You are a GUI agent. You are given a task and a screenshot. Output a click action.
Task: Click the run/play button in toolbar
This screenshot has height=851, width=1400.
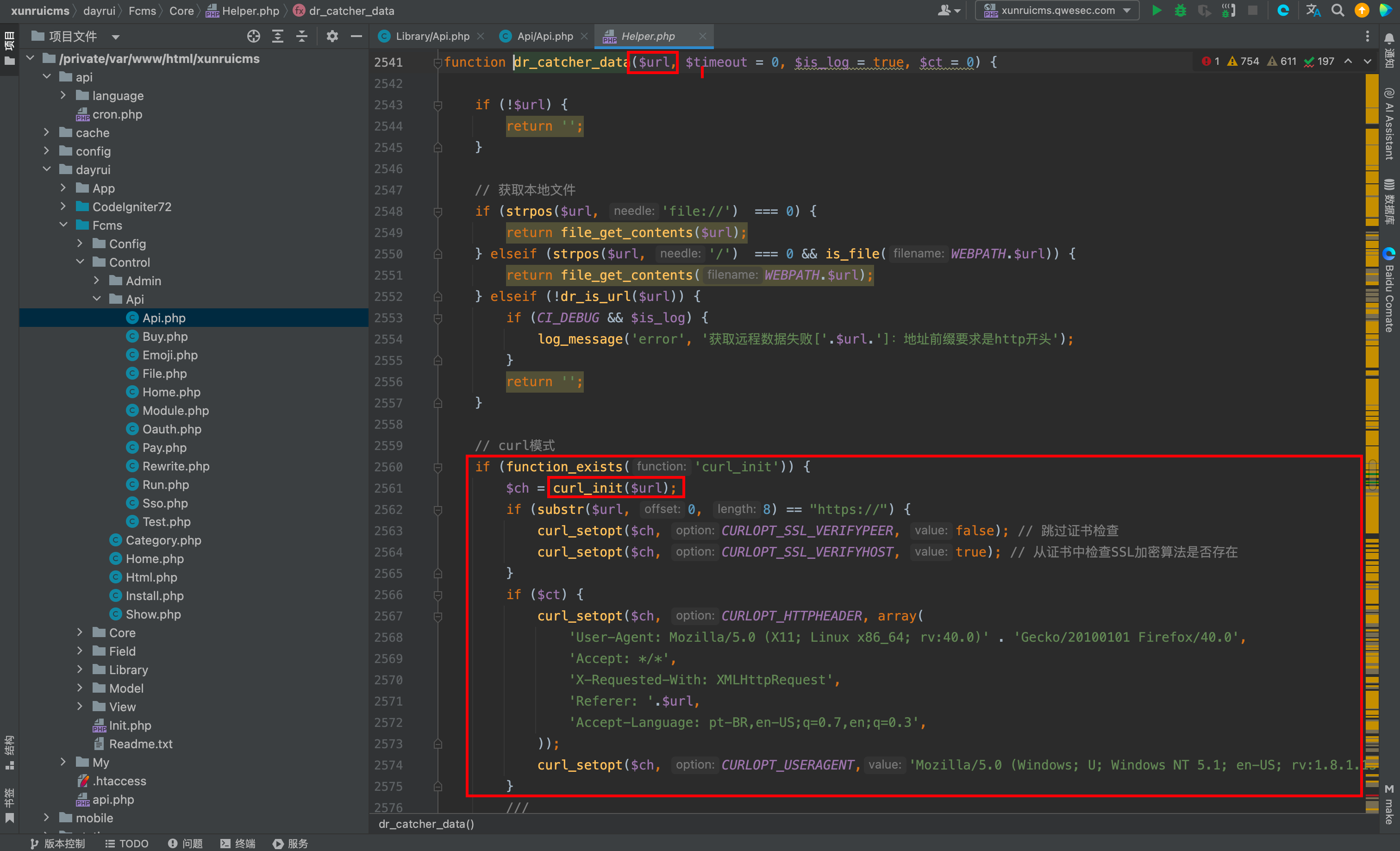[x=1159, y=11]
